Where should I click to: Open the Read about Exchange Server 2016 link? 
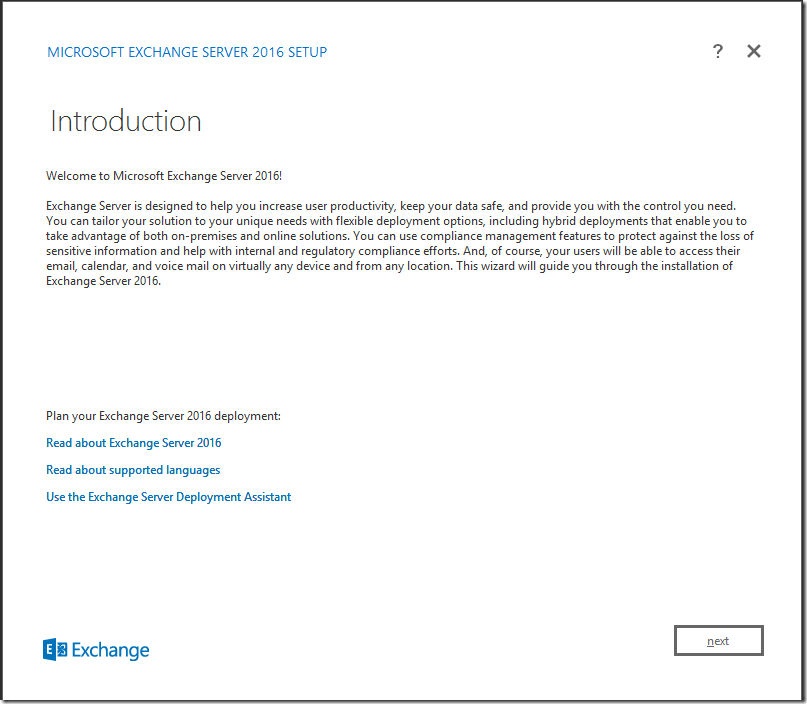tap(134, 443)
